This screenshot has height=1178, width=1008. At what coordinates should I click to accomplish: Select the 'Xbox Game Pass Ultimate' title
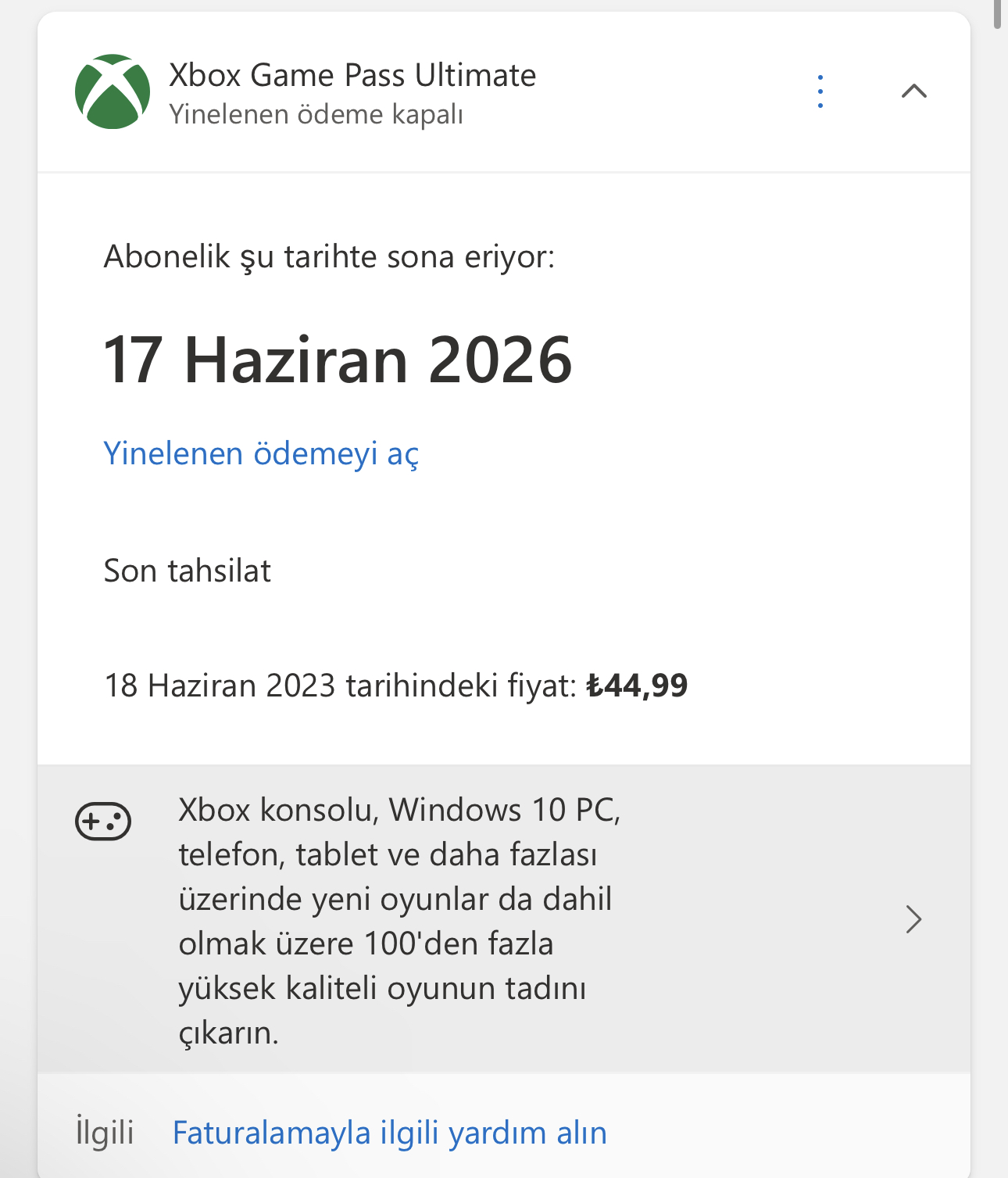(x=352, y=75)
